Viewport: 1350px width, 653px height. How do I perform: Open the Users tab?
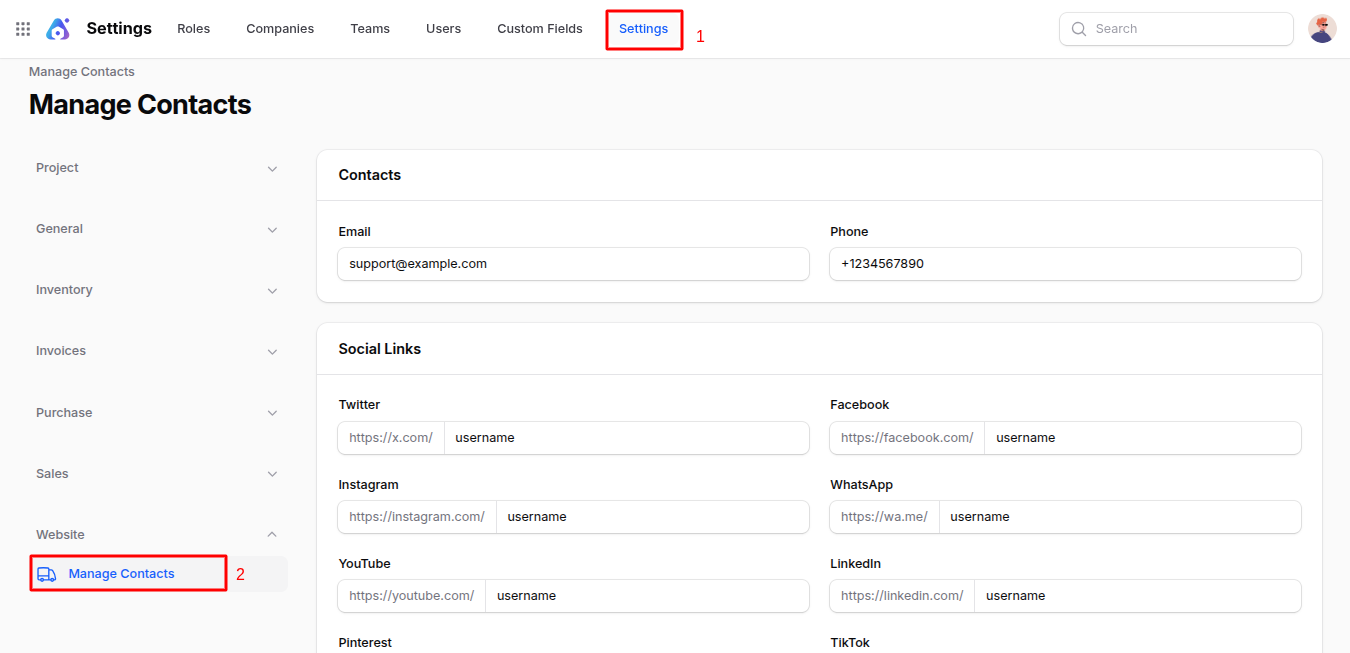(x=443, y=28)
